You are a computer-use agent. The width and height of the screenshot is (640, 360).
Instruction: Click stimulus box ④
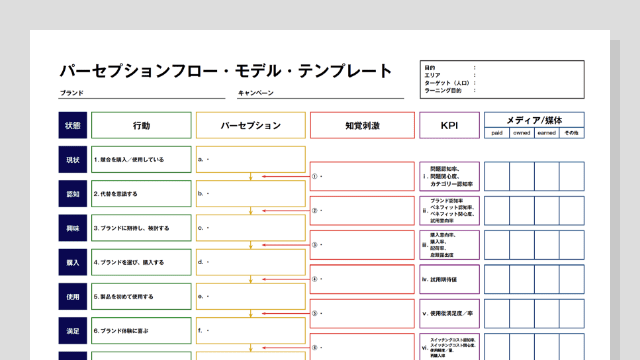pos(362,279)
